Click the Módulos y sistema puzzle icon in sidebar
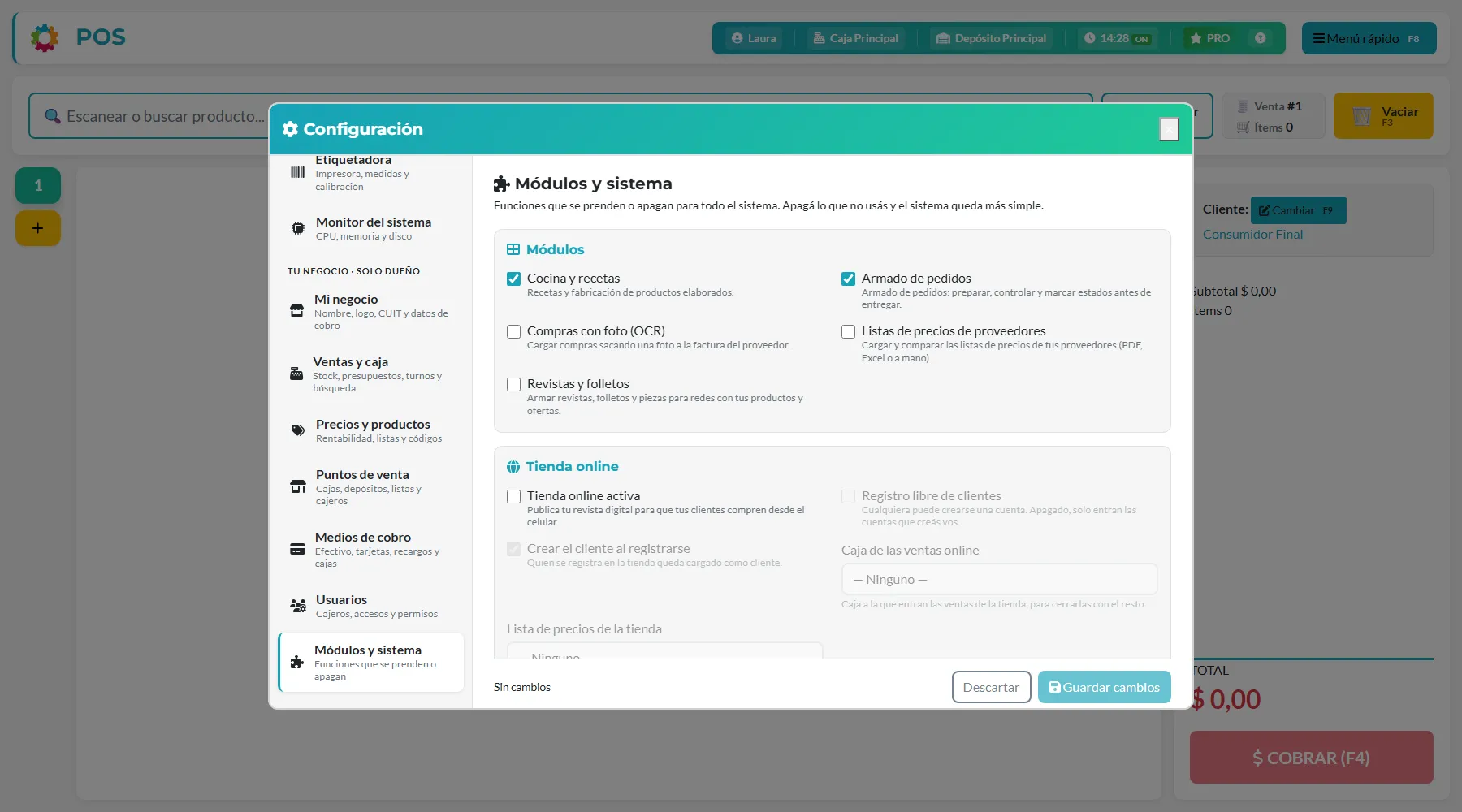 click(297, 662)
